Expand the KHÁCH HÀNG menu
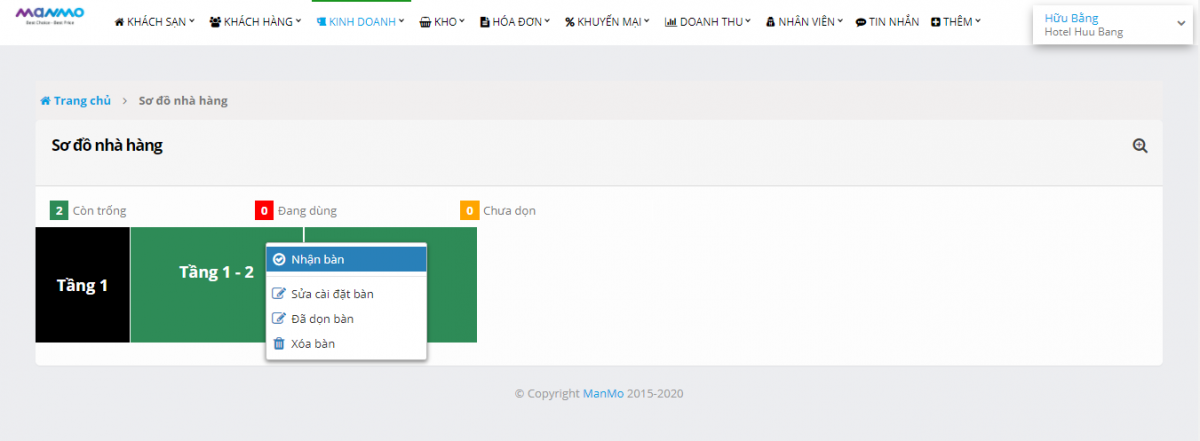Viewport: 1200px width, 441px height. [x=255, y=21]
